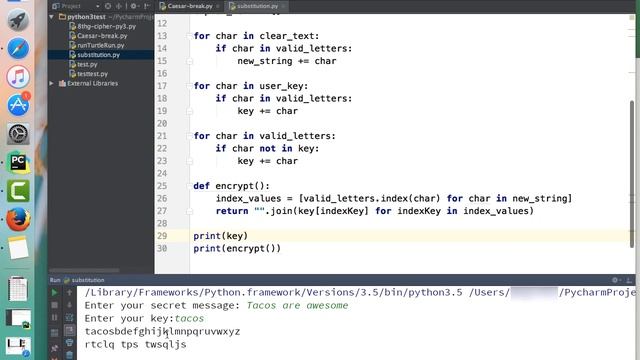The width and height of the screenshot is (640, 360).
Task: Click the Project panel horizontal scrollbar
Action: [x=84, y=270]
